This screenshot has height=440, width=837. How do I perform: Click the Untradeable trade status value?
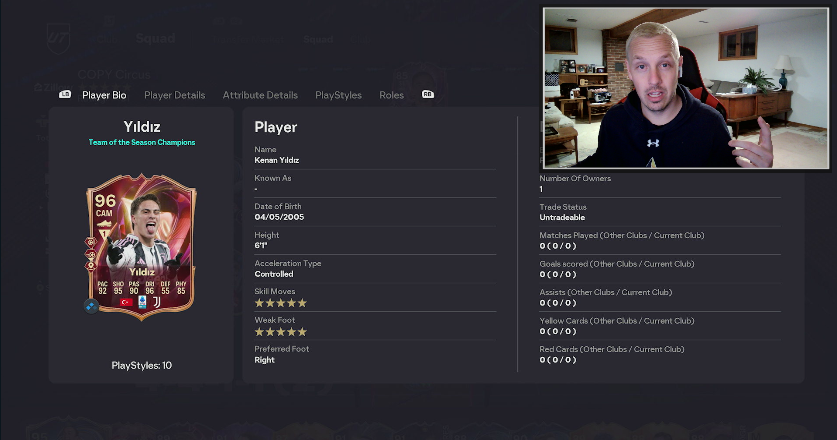point(562,217)
